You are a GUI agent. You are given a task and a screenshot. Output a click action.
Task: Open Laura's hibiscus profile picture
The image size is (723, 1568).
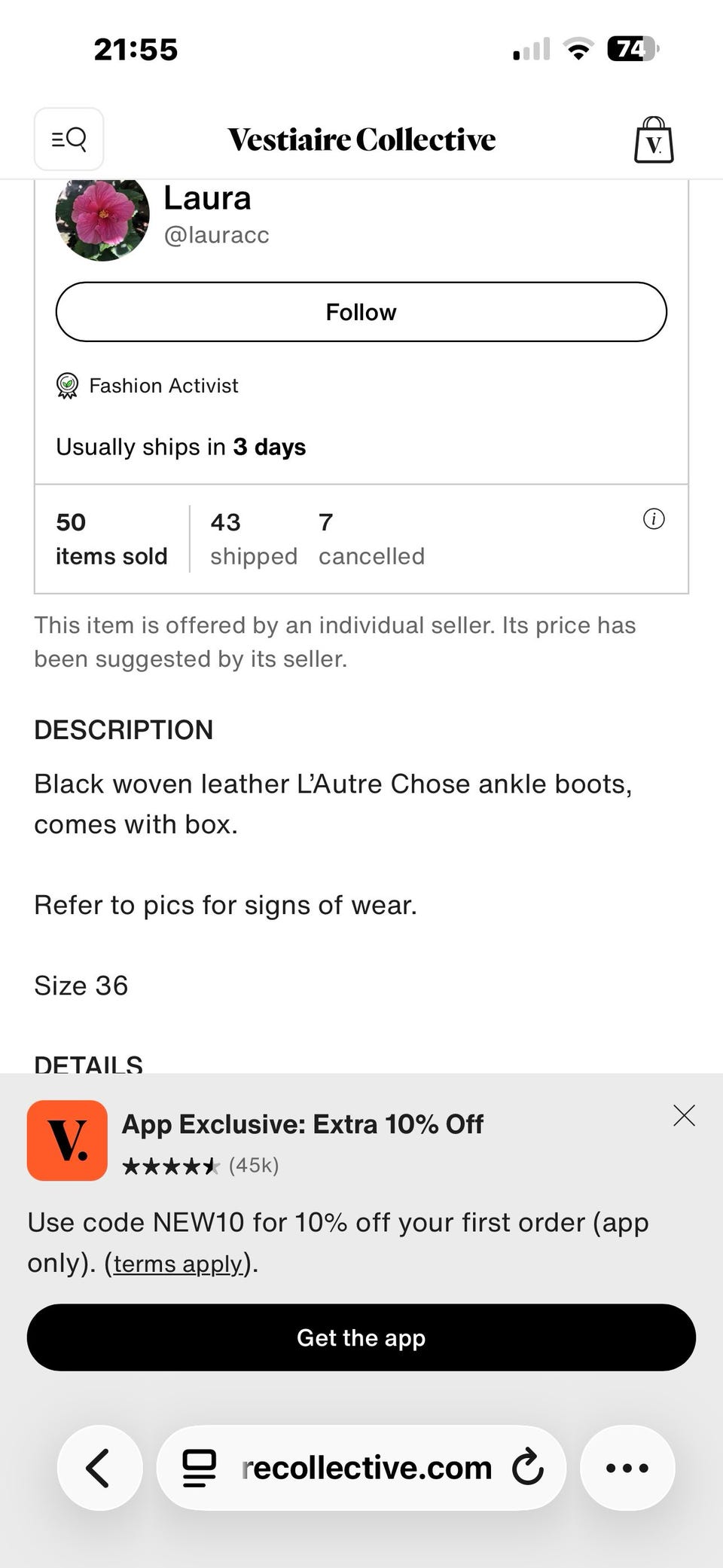tap(102, 217)
